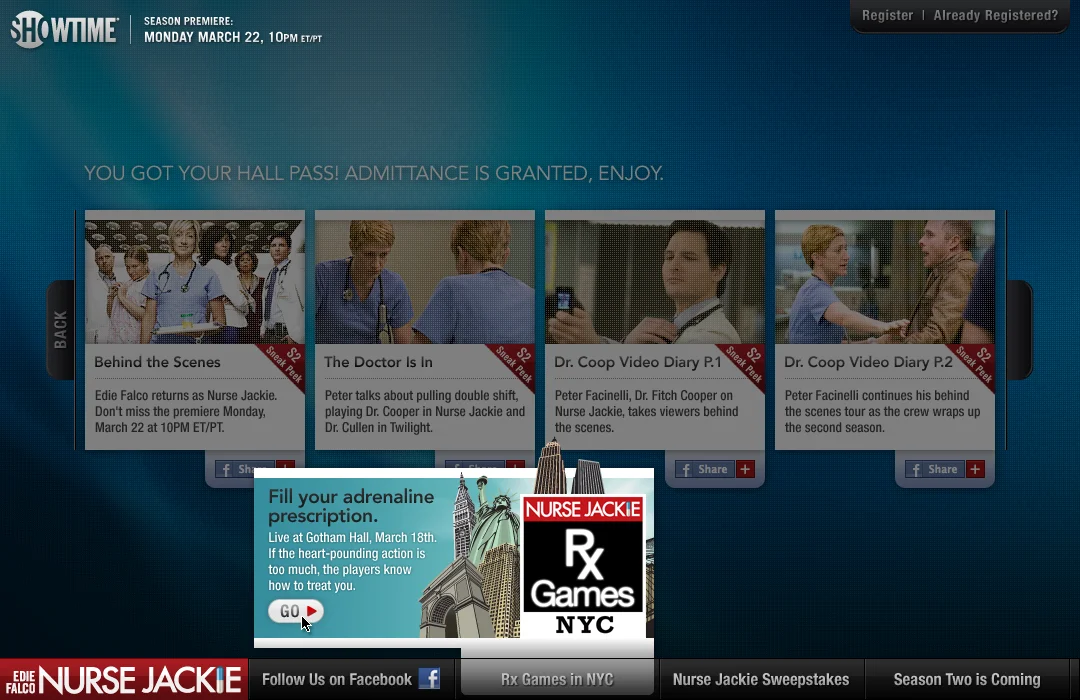Click the GO button in the Rx Games popup

[x=295, y=611]
